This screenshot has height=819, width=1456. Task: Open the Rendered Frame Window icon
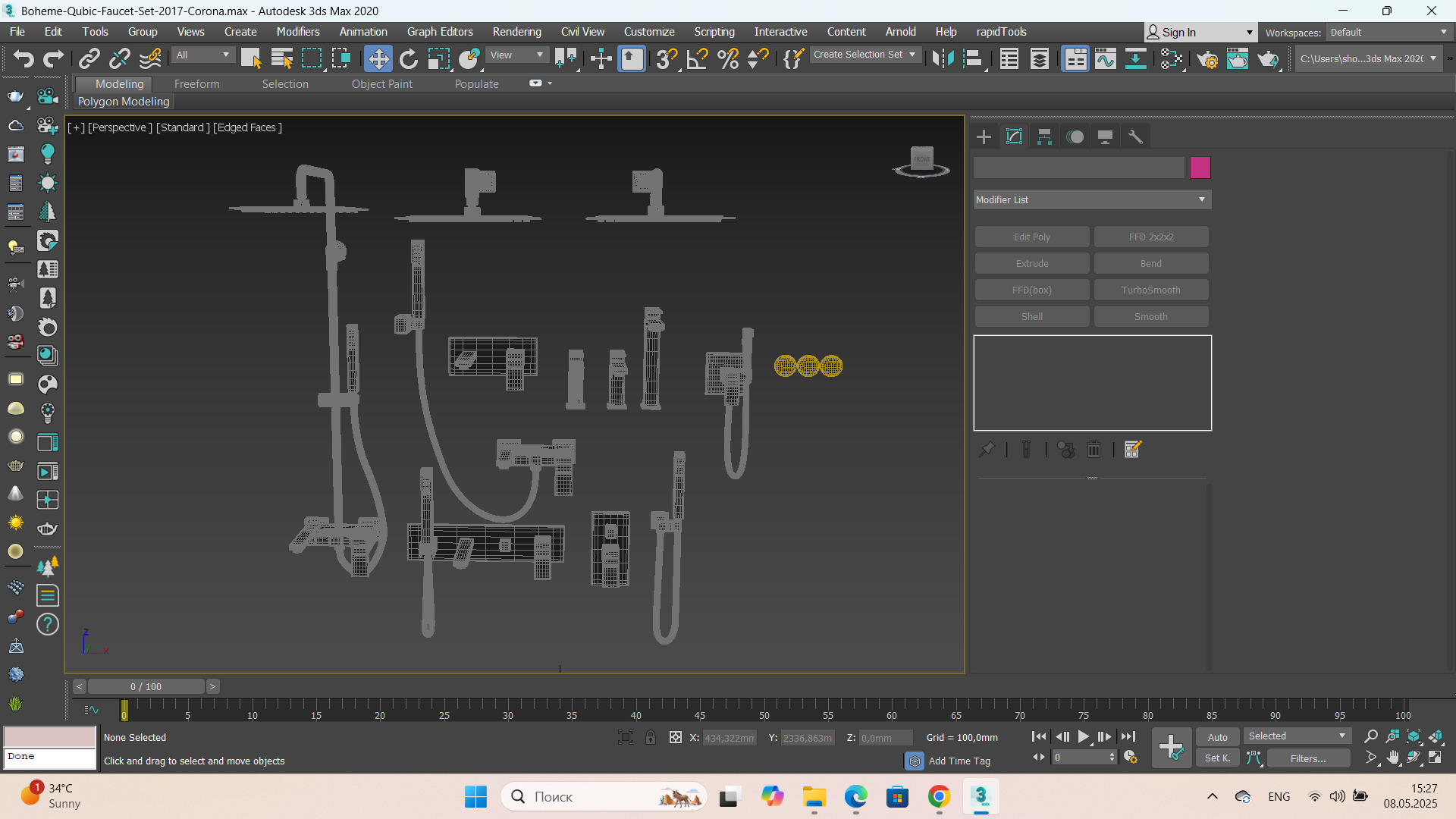point(1238,58)
